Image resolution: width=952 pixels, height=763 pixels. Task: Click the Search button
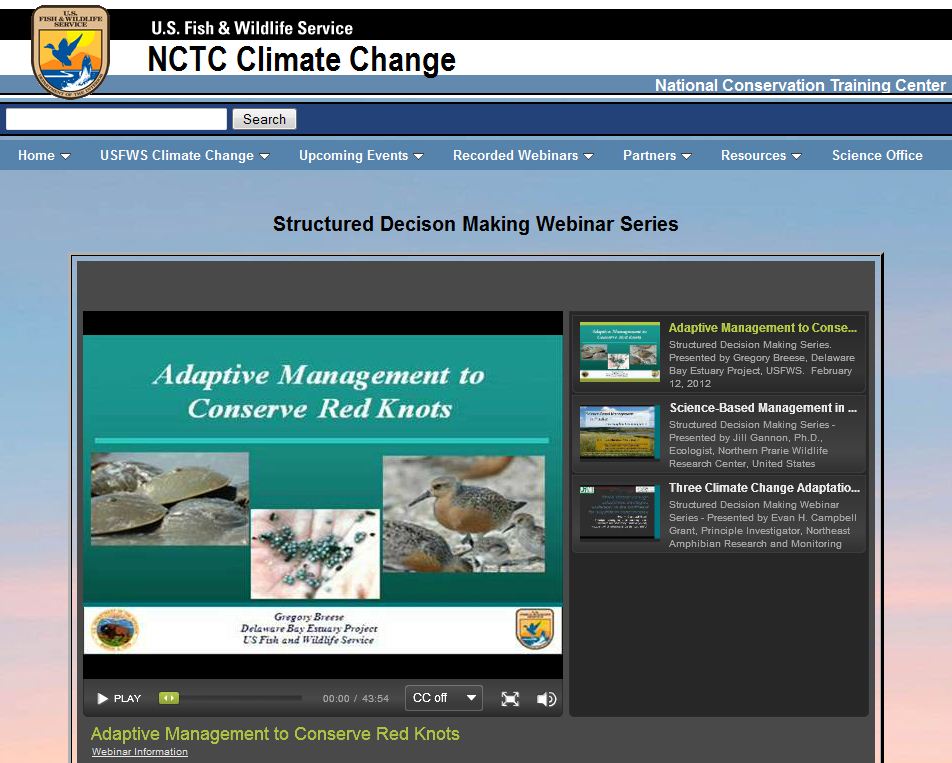coord(264,119)
